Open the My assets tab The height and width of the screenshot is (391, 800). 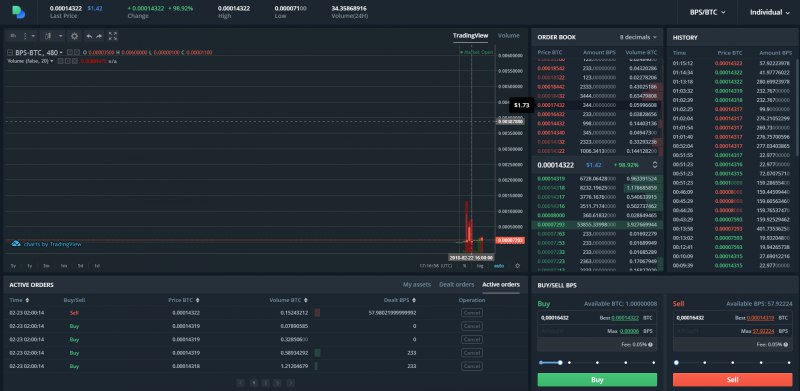point(416,284)
